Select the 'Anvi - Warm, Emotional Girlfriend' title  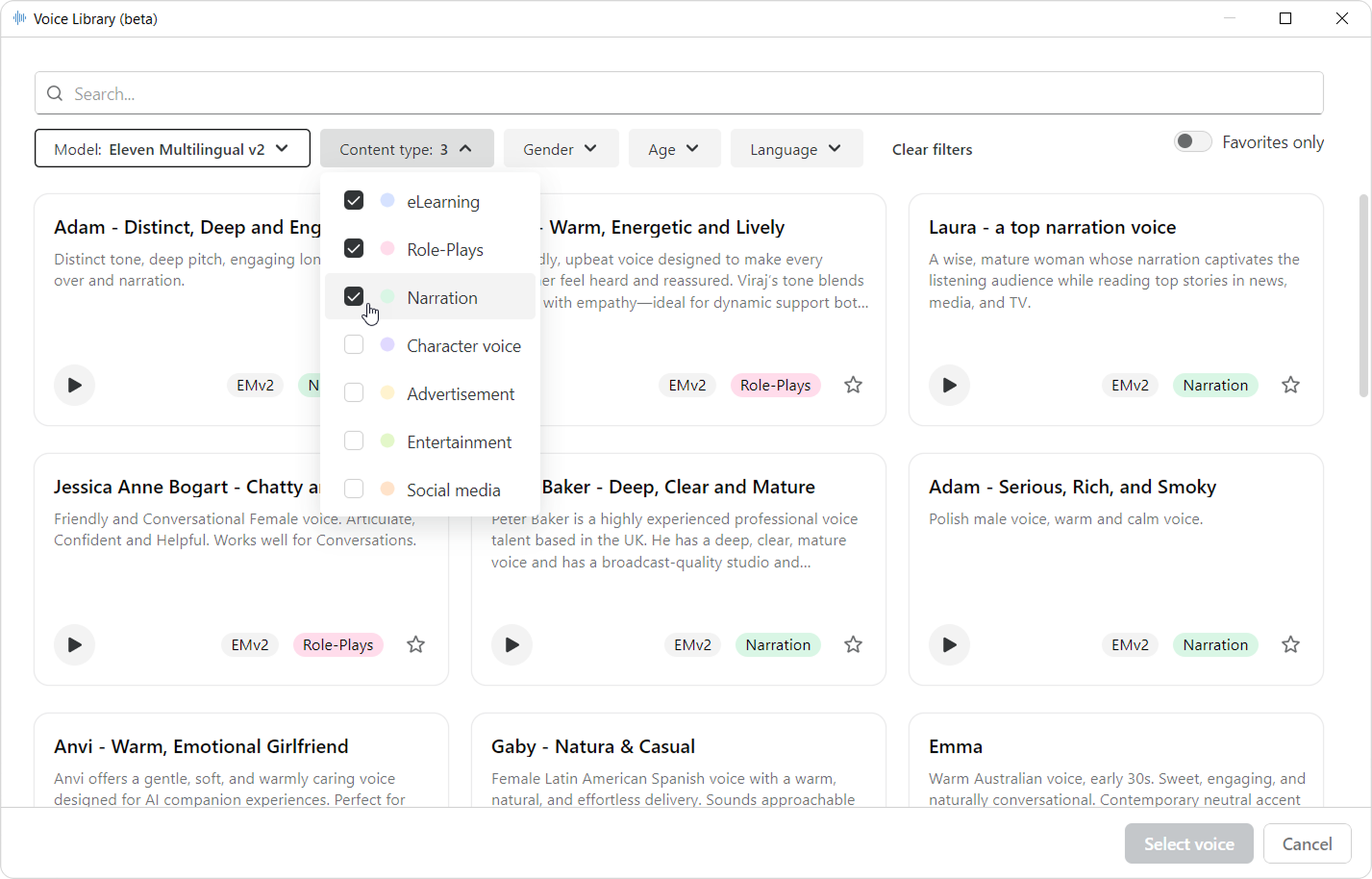tap(201, 746)
